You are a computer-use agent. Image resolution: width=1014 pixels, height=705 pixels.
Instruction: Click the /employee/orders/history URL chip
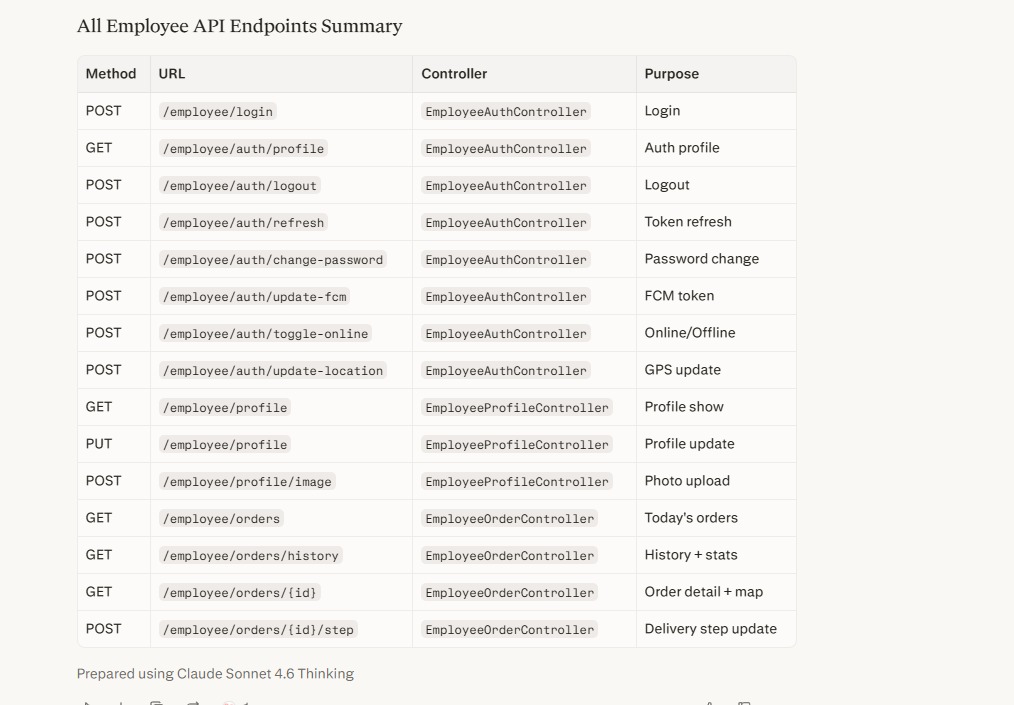[251, 555]
